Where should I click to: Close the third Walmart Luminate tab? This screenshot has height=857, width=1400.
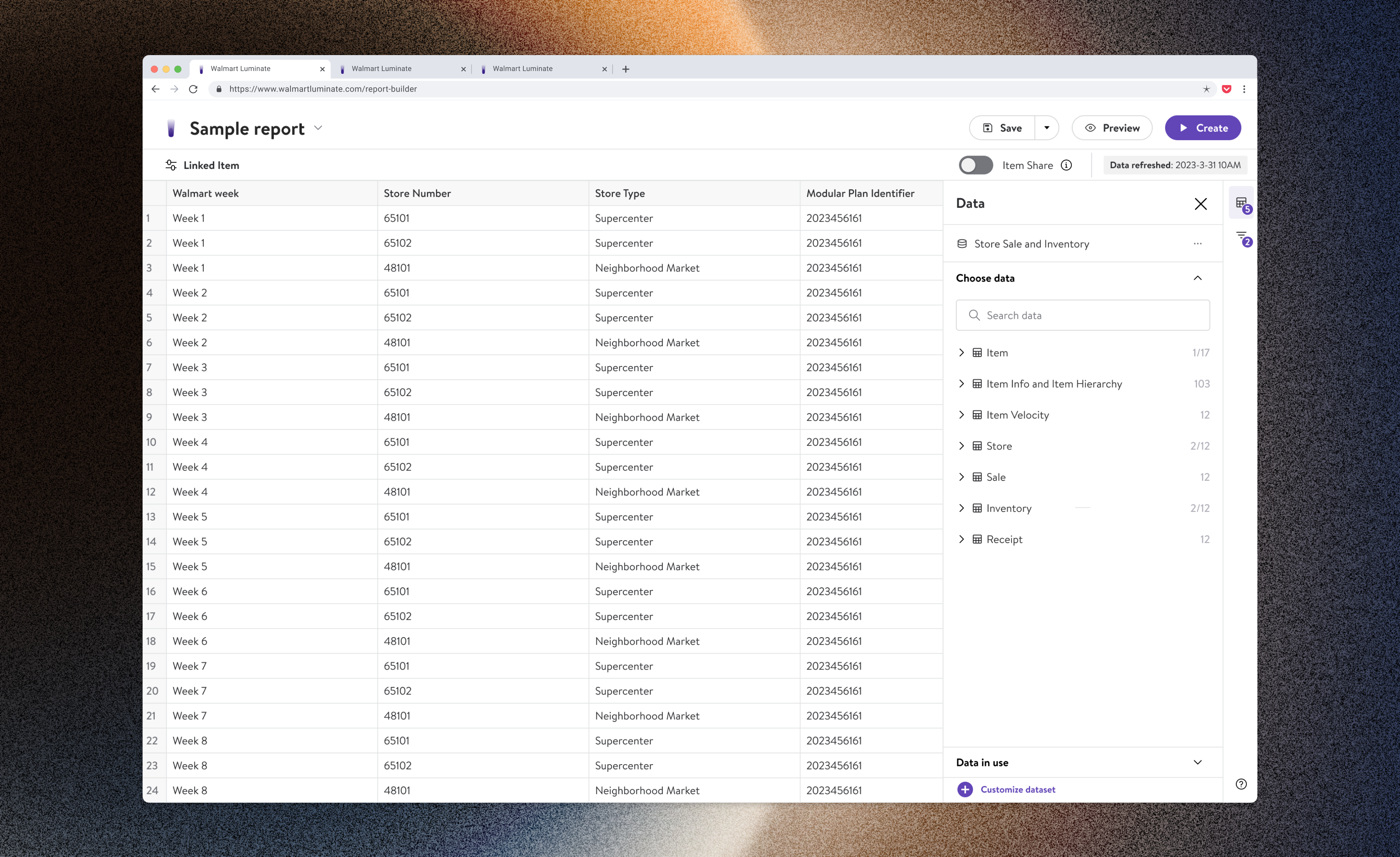pos(604,69)
